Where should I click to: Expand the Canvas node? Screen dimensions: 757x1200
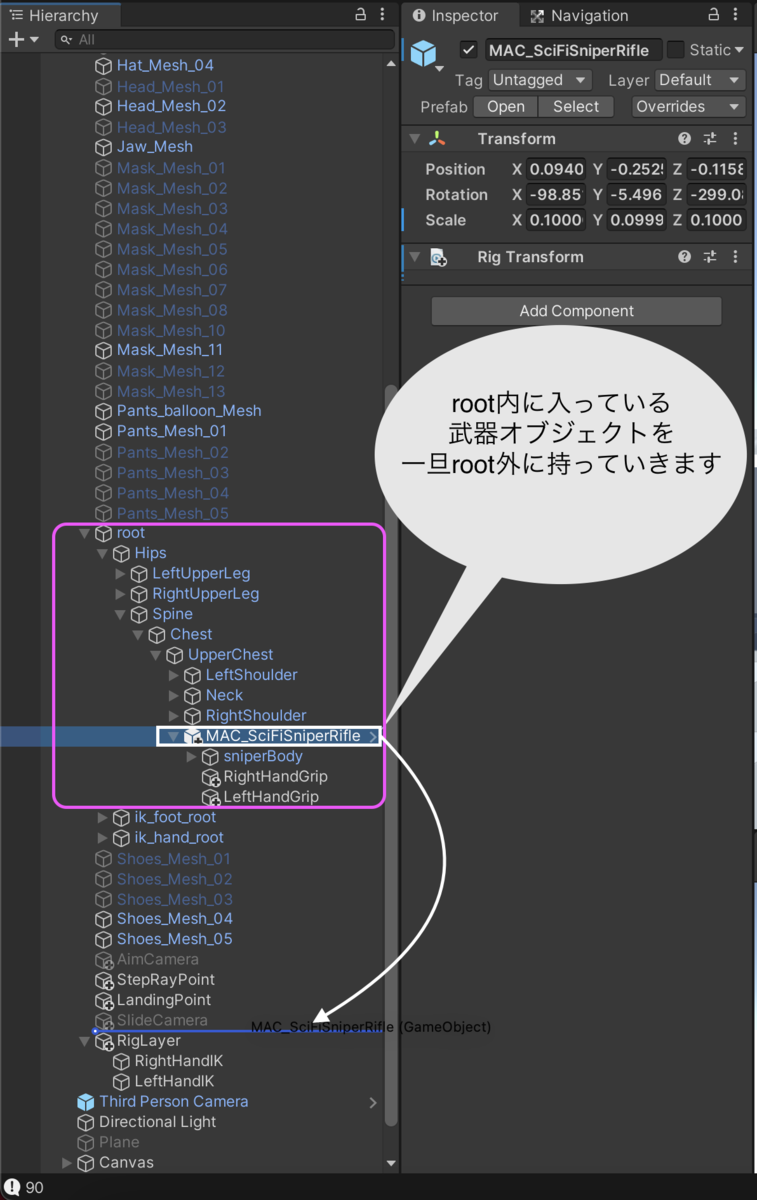tap(67, 1163)
